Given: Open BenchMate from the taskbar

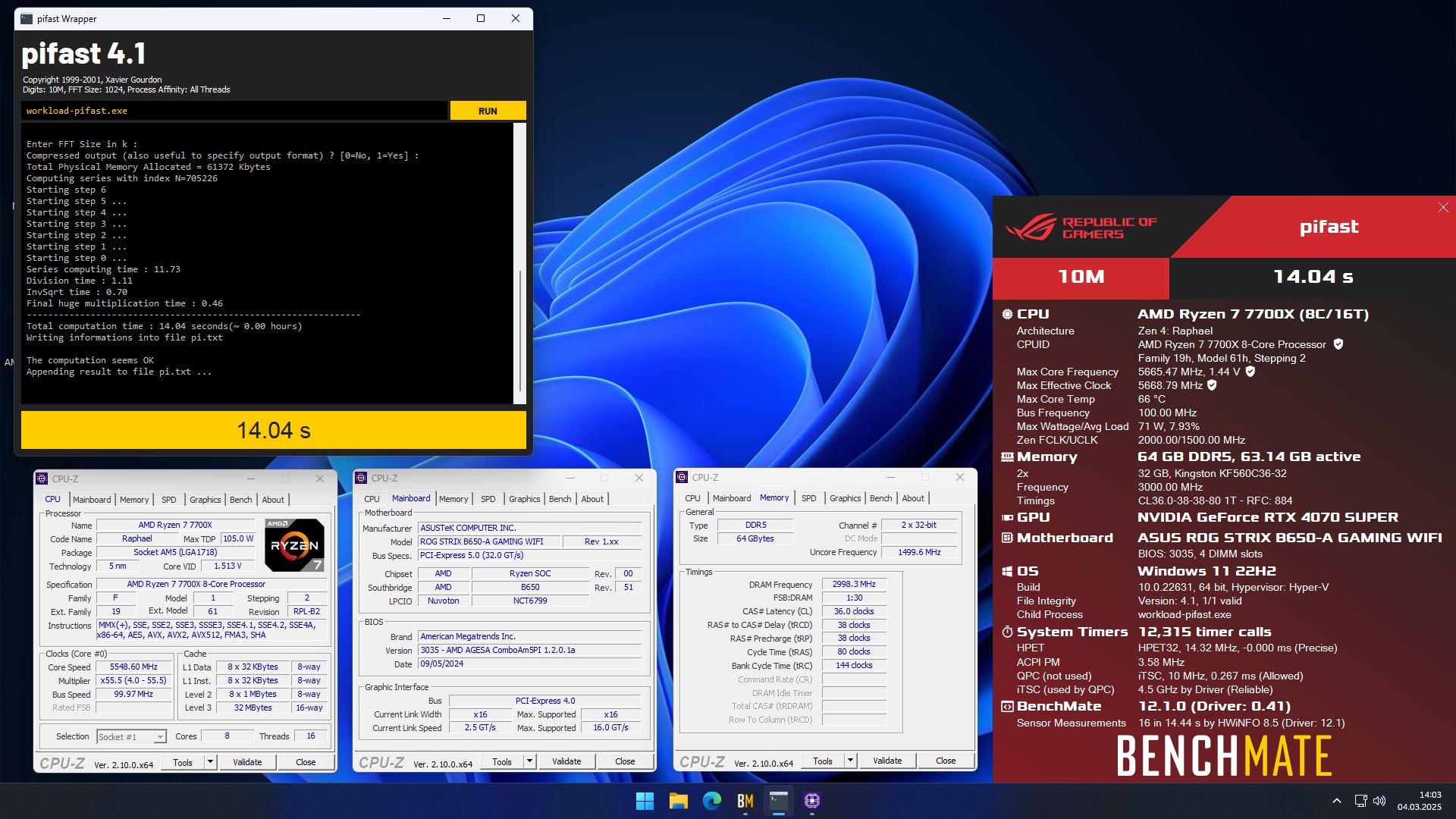Looking at the screenshot, I should pos(745,801).
